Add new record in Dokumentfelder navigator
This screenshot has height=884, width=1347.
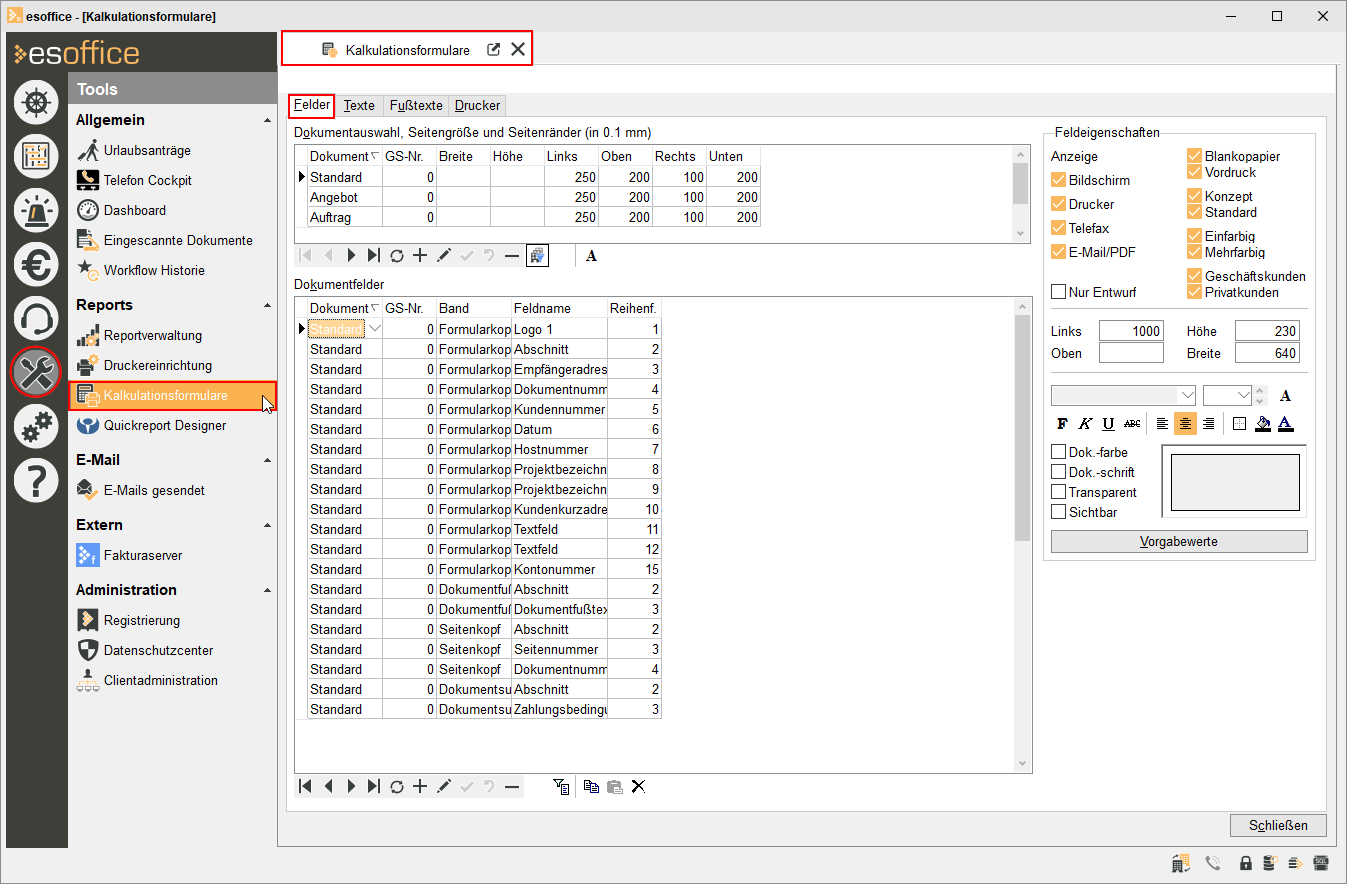pyautogui.click(x=420, y=787)
